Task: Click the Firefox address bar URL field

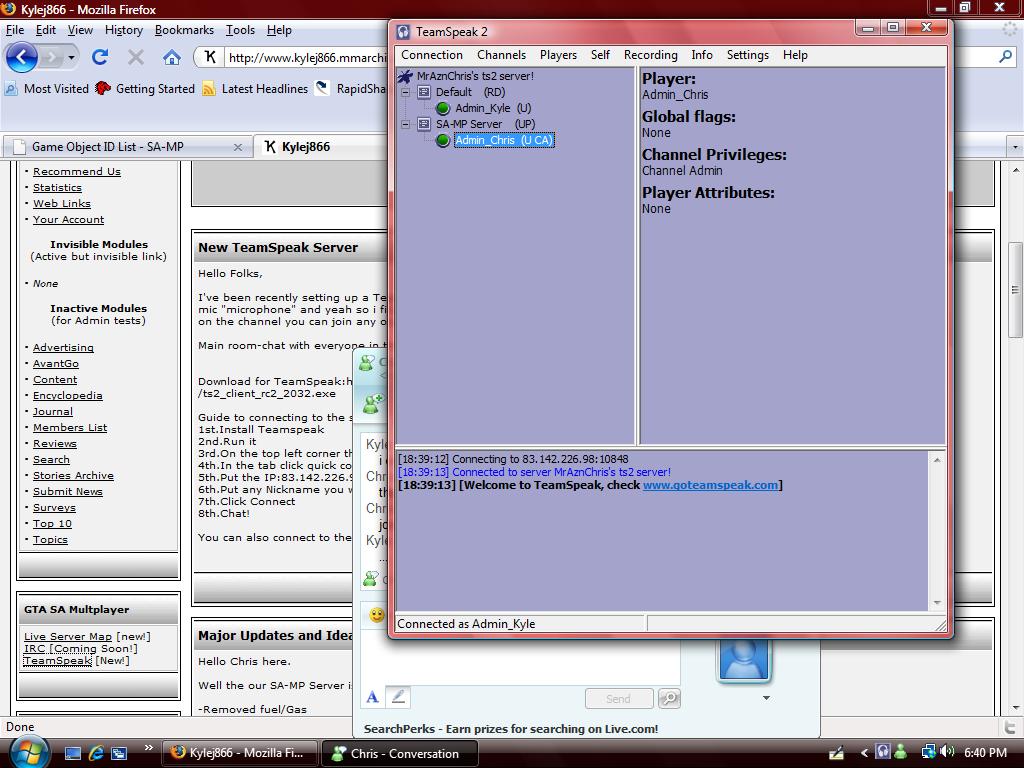Action: 306,57
